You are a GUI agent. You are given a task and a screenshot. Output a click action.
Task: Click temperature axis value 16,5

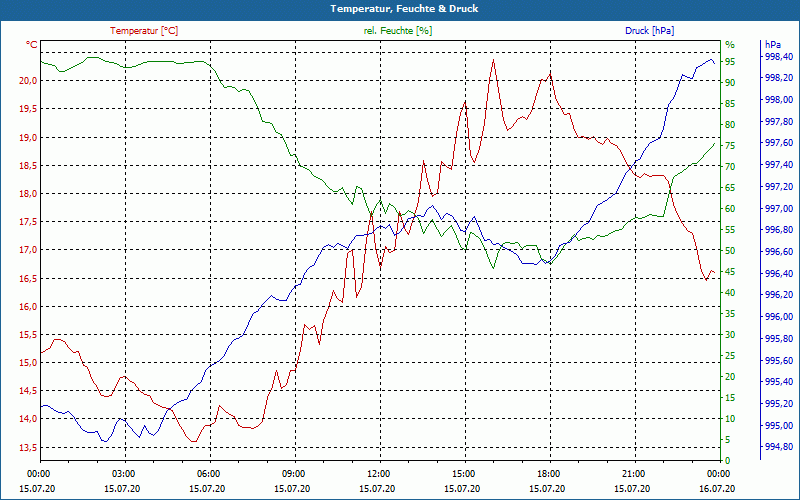[x=29, y=278]
